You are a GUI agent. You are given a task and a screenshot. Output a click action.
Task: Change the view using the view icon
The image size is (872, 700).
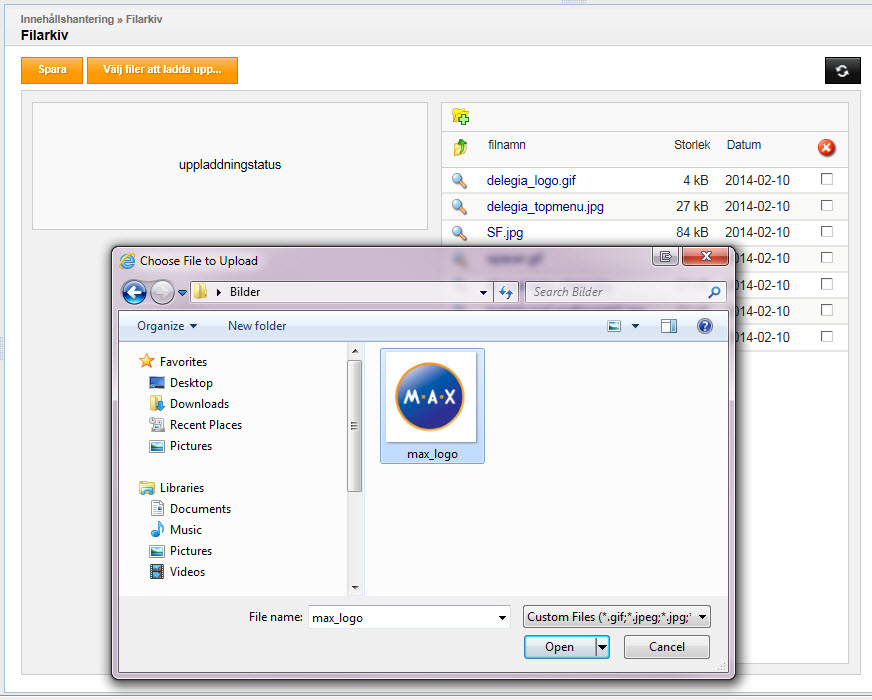[x=614, y=326]
